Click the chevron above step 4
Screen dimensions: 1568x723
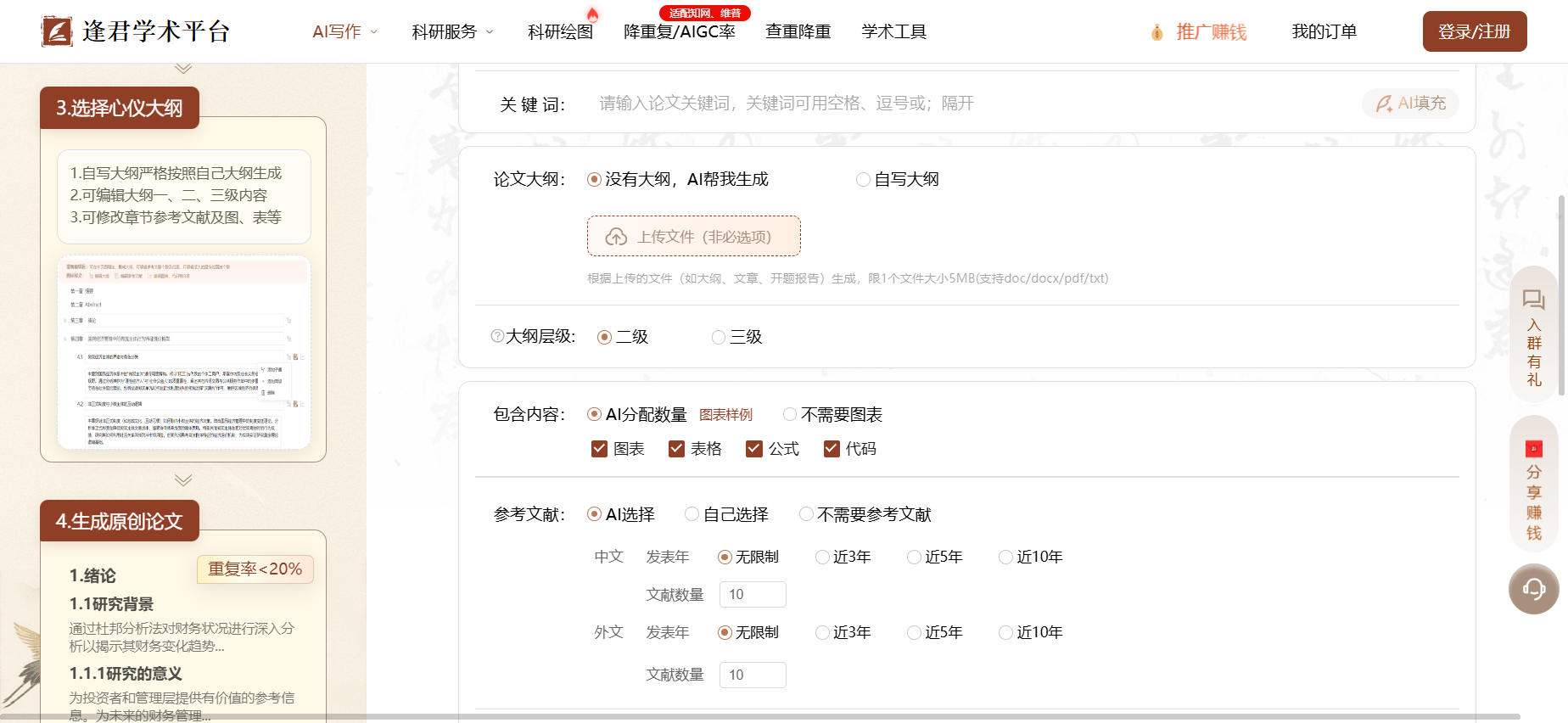pos(183,479)
